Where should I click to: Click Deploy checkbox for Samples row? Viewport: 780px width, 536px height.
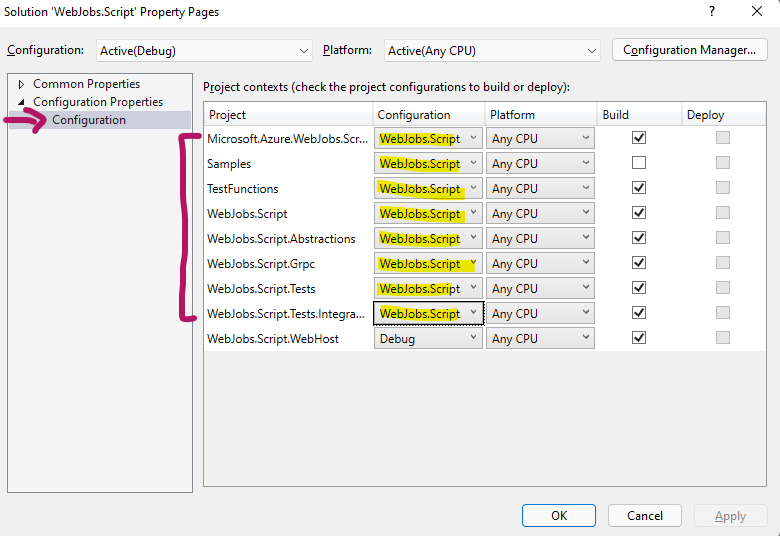coord(723,163)
